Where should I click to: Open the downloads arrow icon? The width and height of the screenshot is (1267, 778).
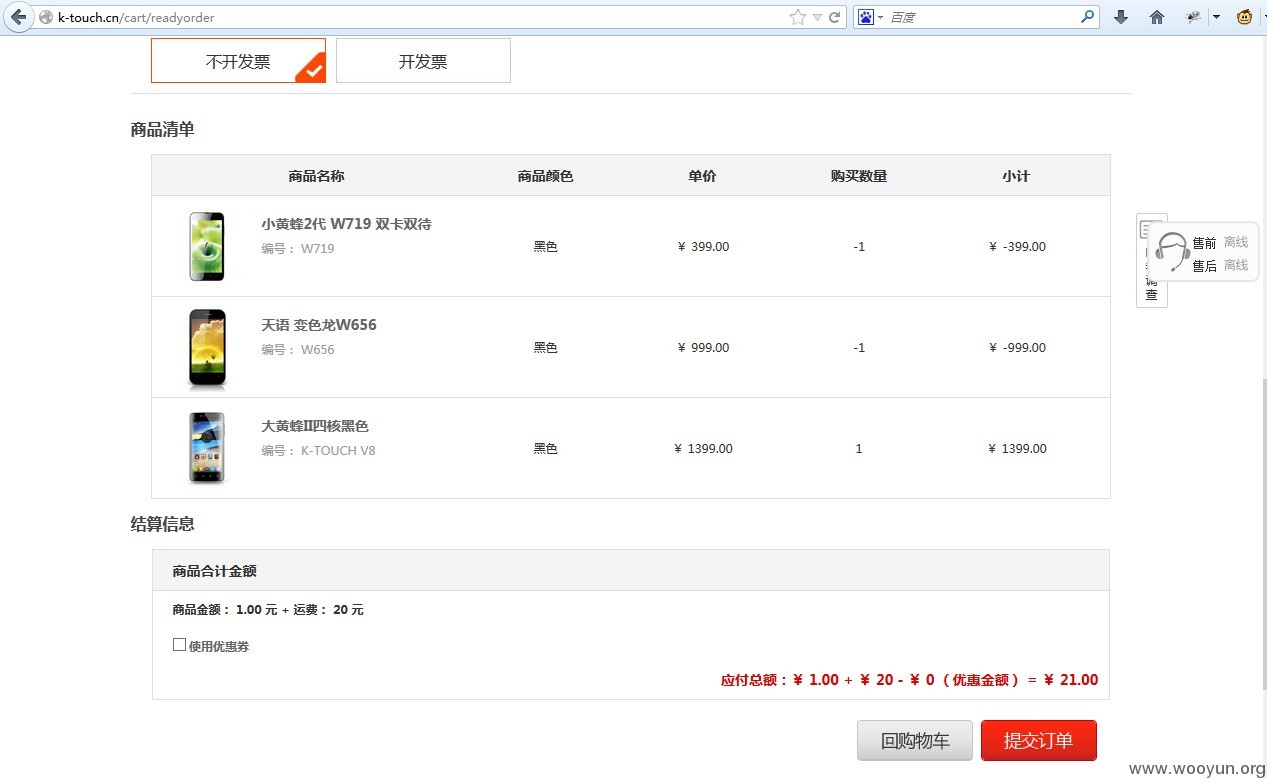tap(1121, 17)
